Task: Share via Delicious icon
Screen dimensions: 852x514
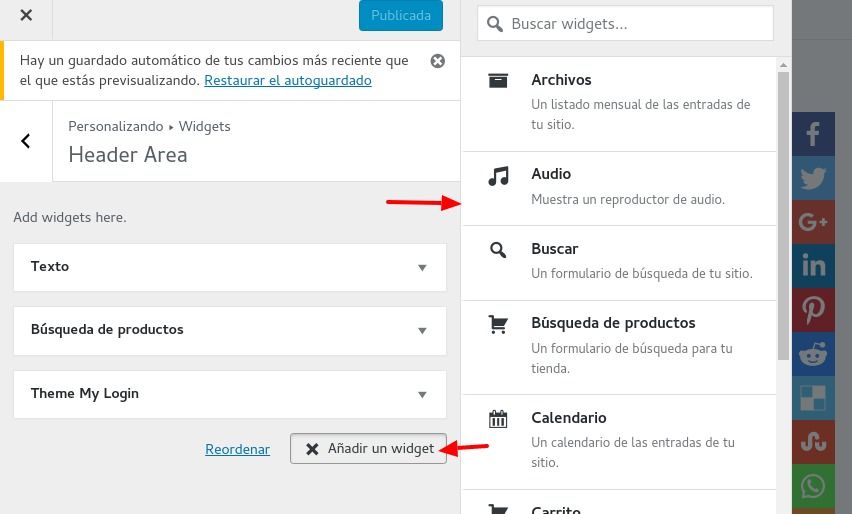Action: point(813,398)
